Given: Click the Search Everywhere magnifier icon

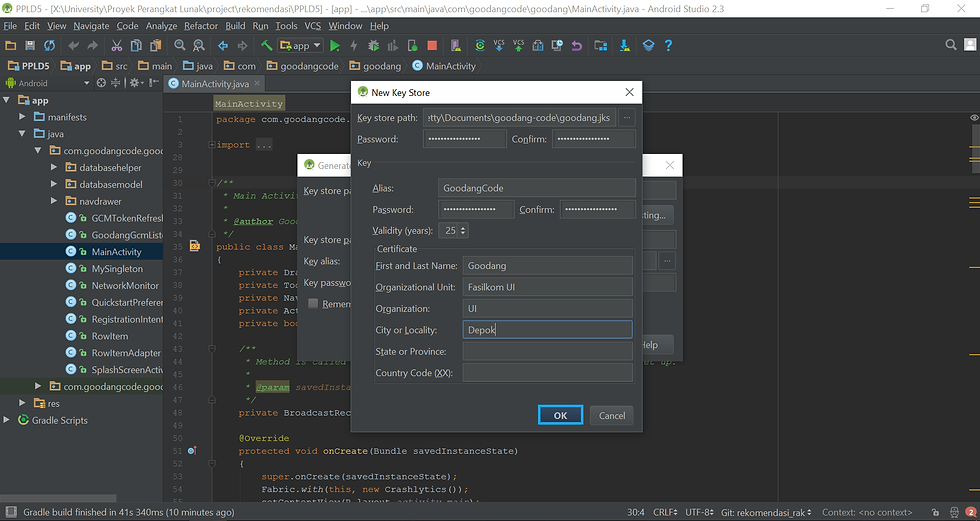Looking at the screenshot, I should coord(951,45).
